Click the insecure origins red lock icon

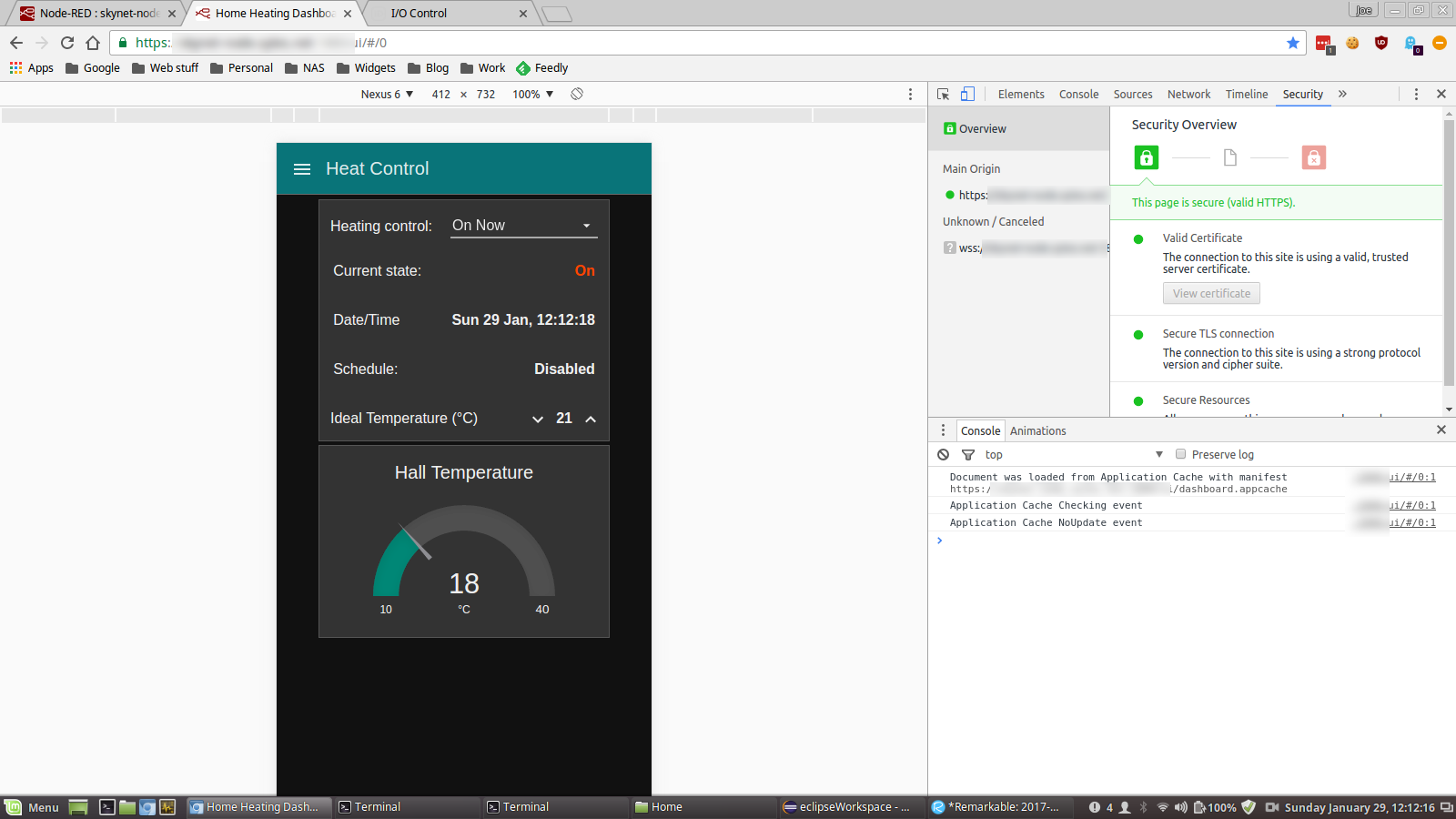click(x=1313, y=157)
